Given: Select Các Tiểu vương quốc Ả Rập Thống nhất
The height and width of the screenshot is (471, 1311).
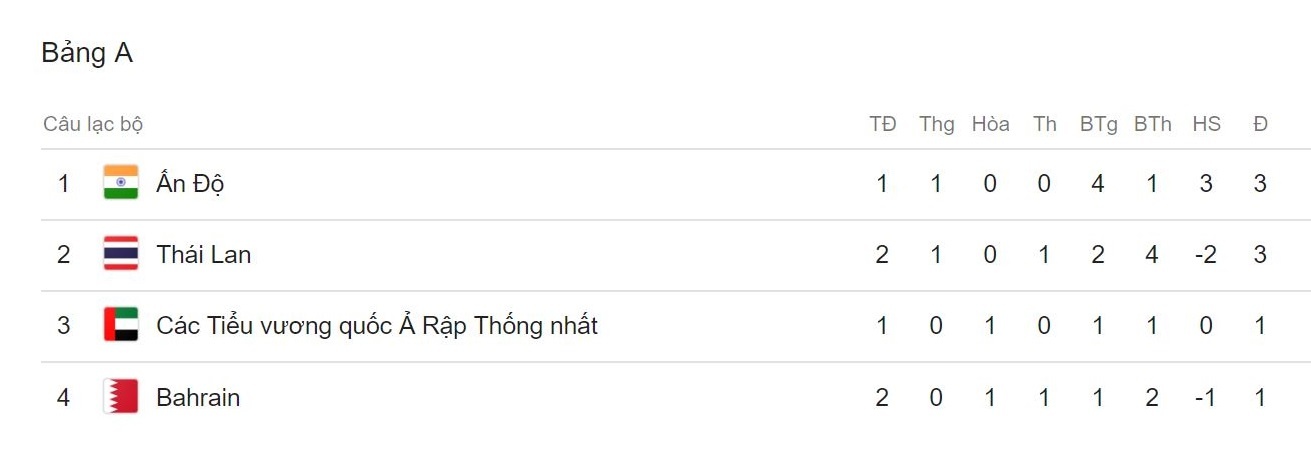Looking at the screenshot, I should click(377, 326).
